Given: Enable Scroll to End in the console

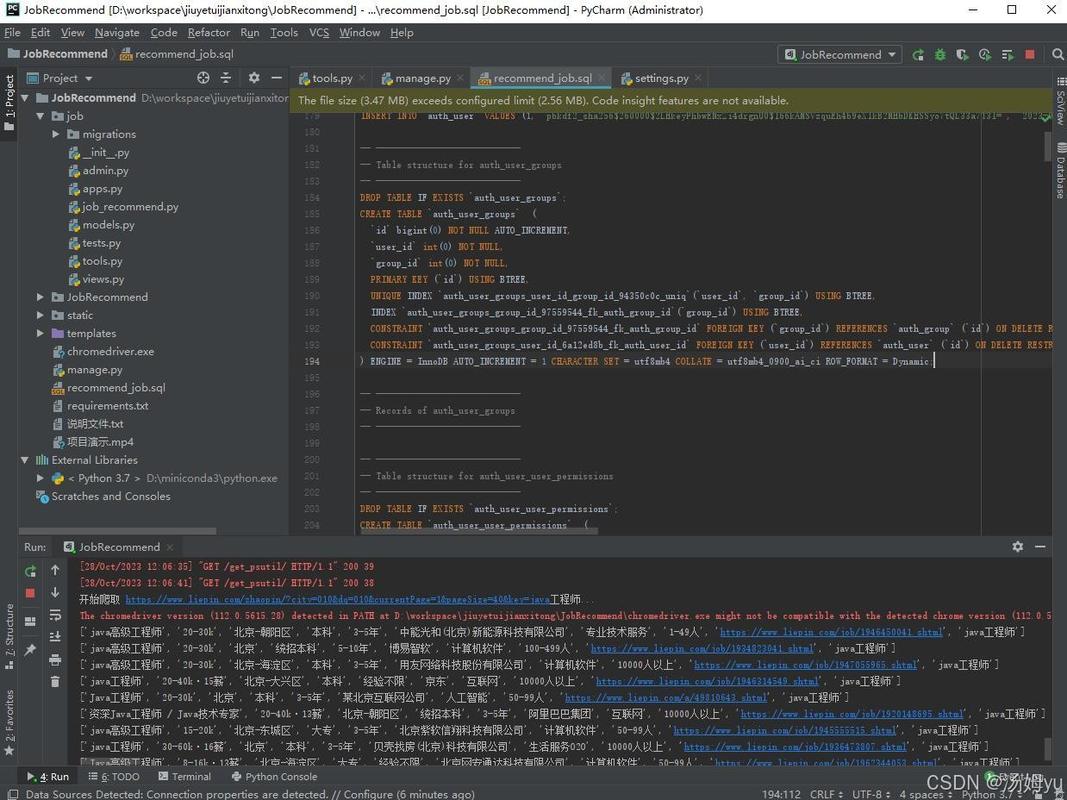Looking at the screenshot, I should coord(55,635).
